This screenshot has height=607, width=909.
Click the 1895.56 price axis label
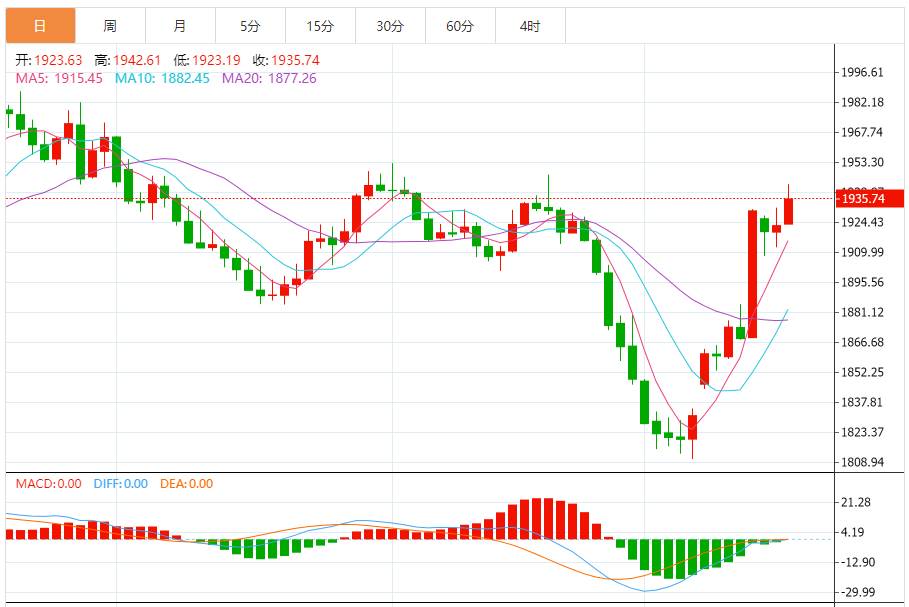tap(863, 282)
